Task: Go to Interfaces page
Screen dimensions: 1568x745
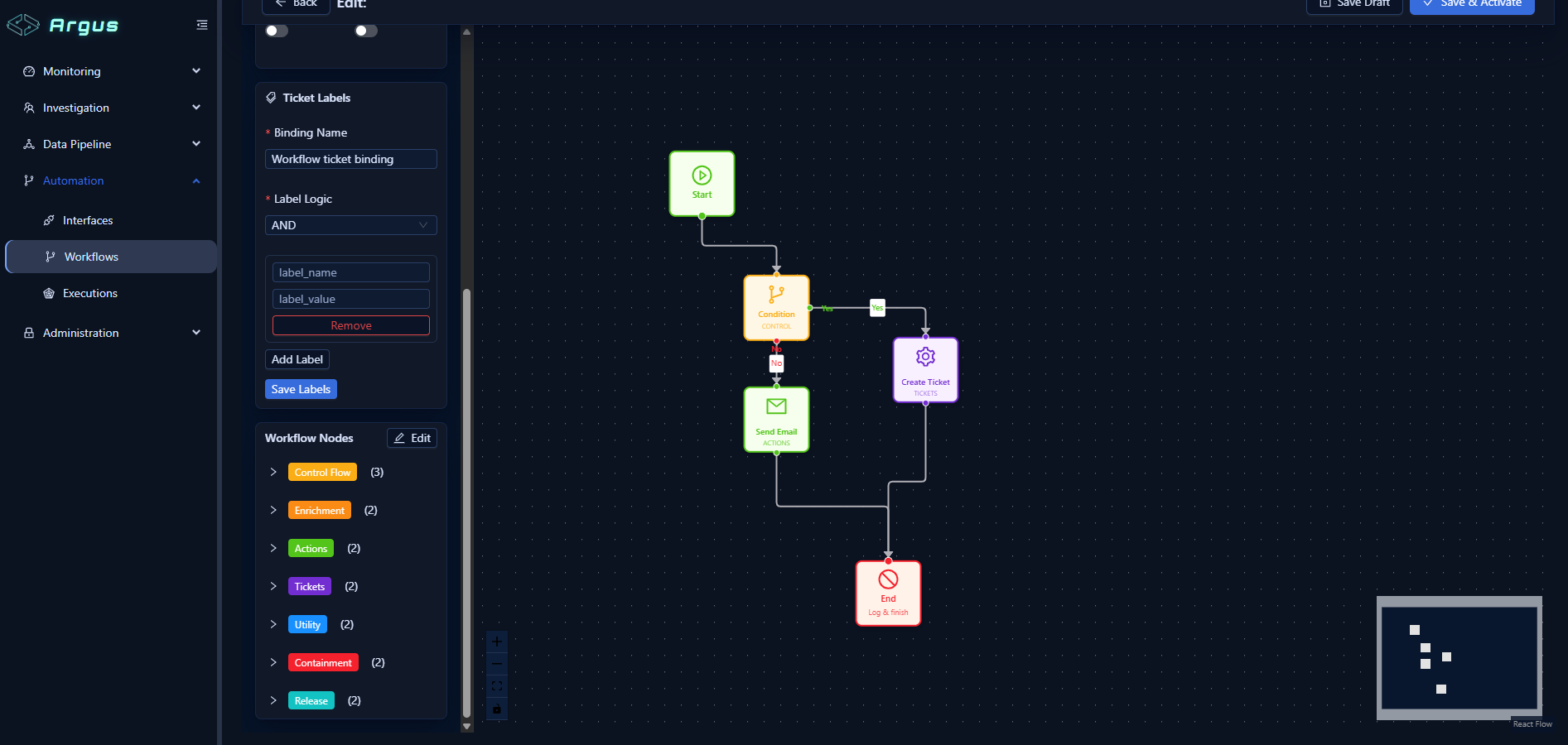Action: (x=111, y=220)
